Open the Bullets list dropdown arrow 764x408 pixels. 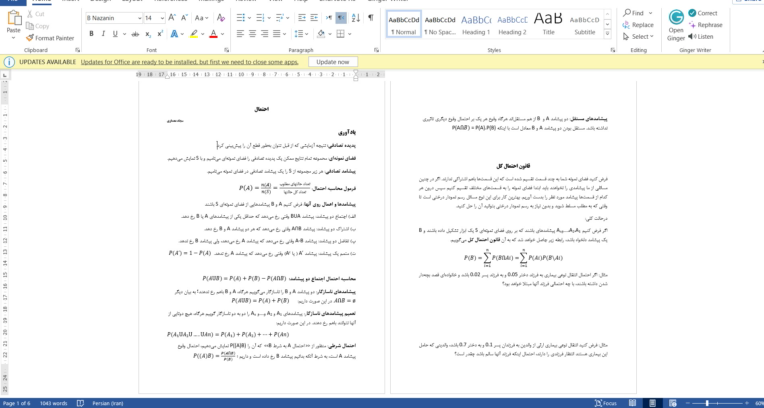(x=250, y=18)
